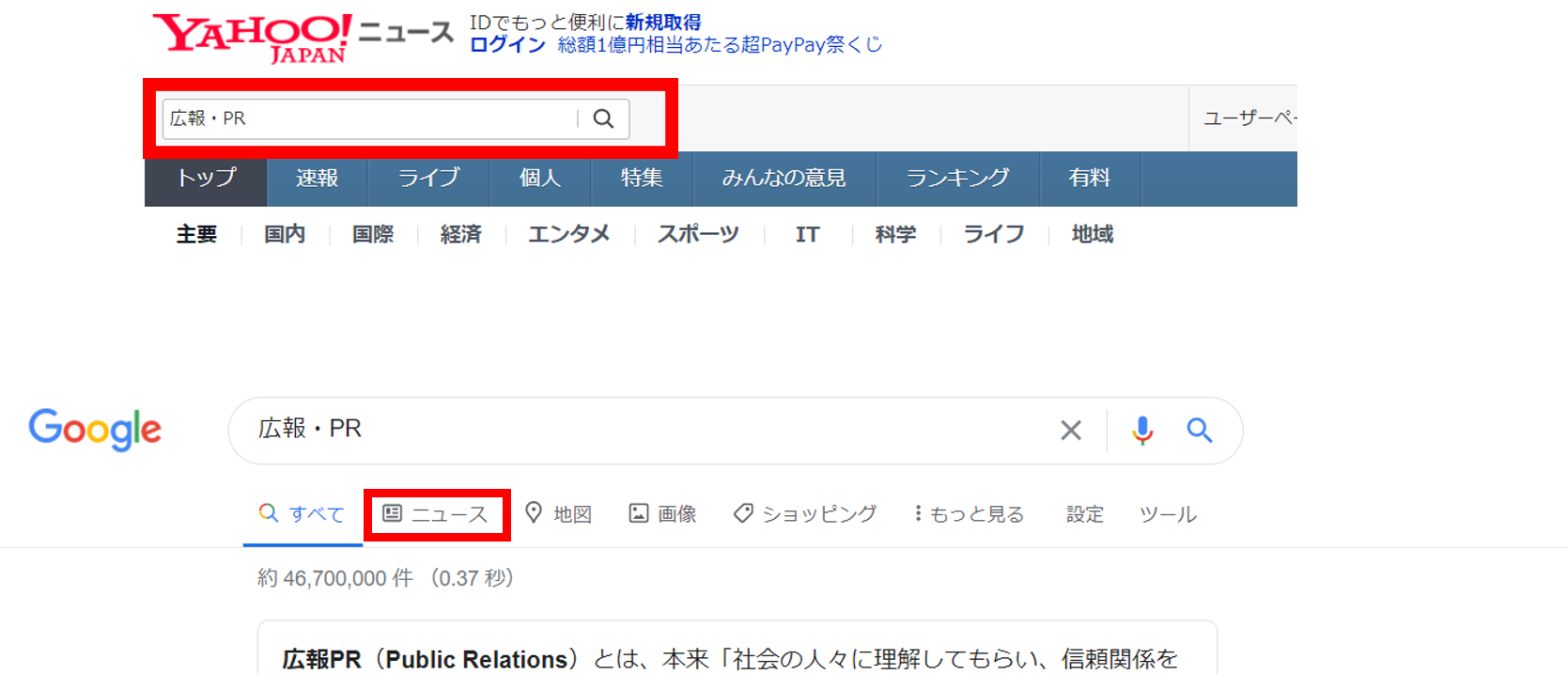
Task: Select the IT category
Action: click(x=808, y=234)
